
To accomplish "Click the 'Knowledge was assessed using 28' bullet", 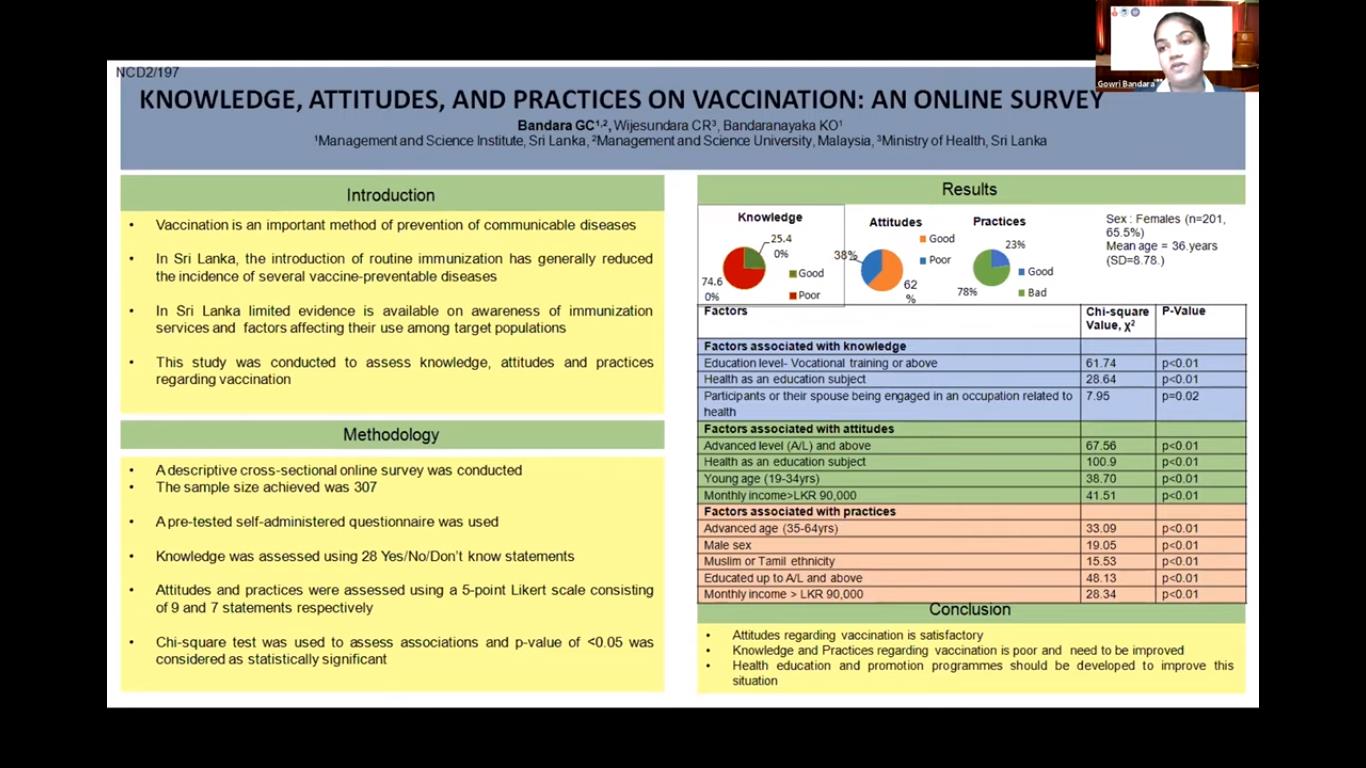I will pos(365,556).
